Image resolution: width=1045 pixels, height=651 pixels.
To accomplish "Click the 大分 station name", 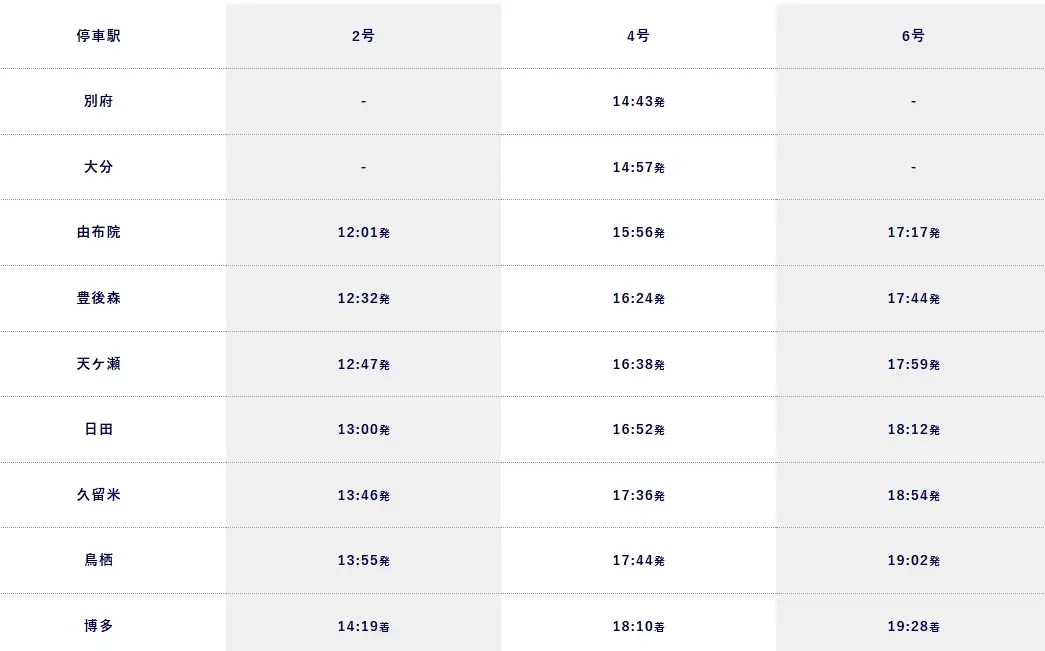I will [98, 167].
